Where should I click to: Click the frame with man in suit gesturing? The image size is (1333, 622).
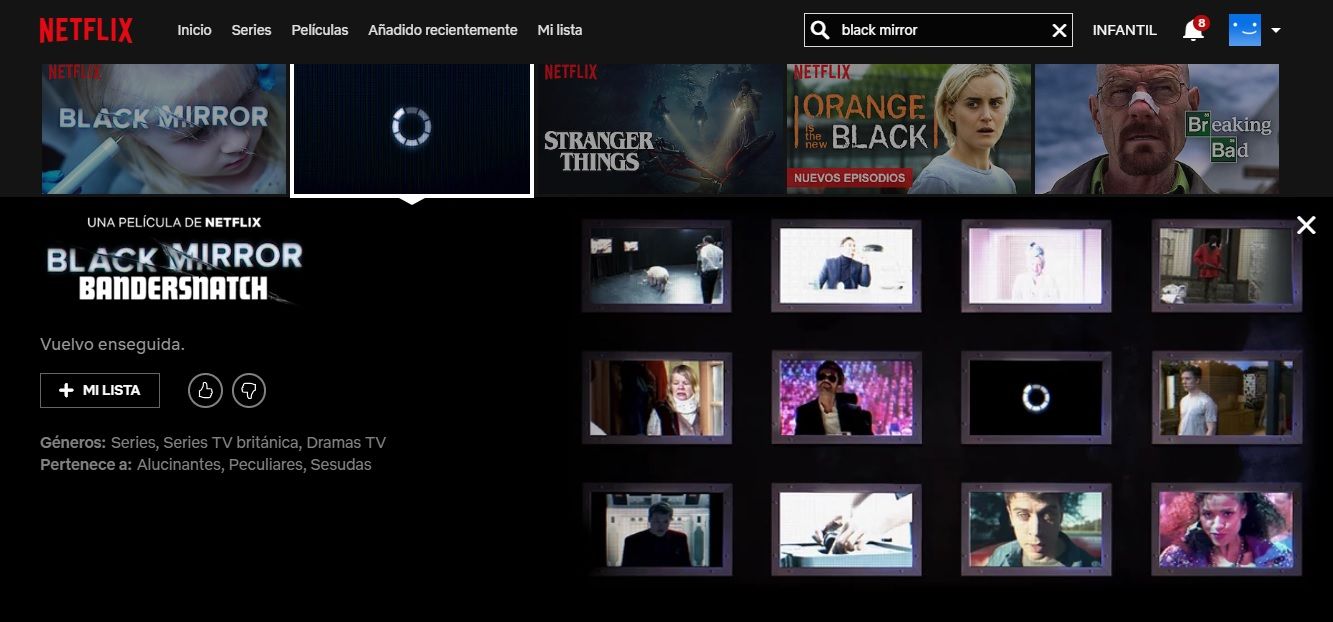[x=846, y=266]
